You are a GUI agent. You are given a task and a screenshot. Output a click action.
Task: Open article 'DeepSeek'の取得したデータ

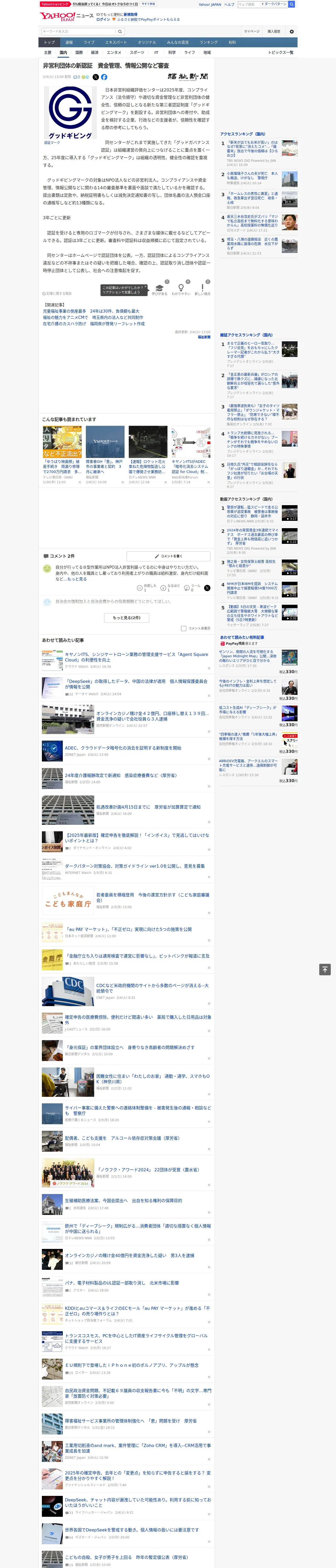click(x=136, y=684)
